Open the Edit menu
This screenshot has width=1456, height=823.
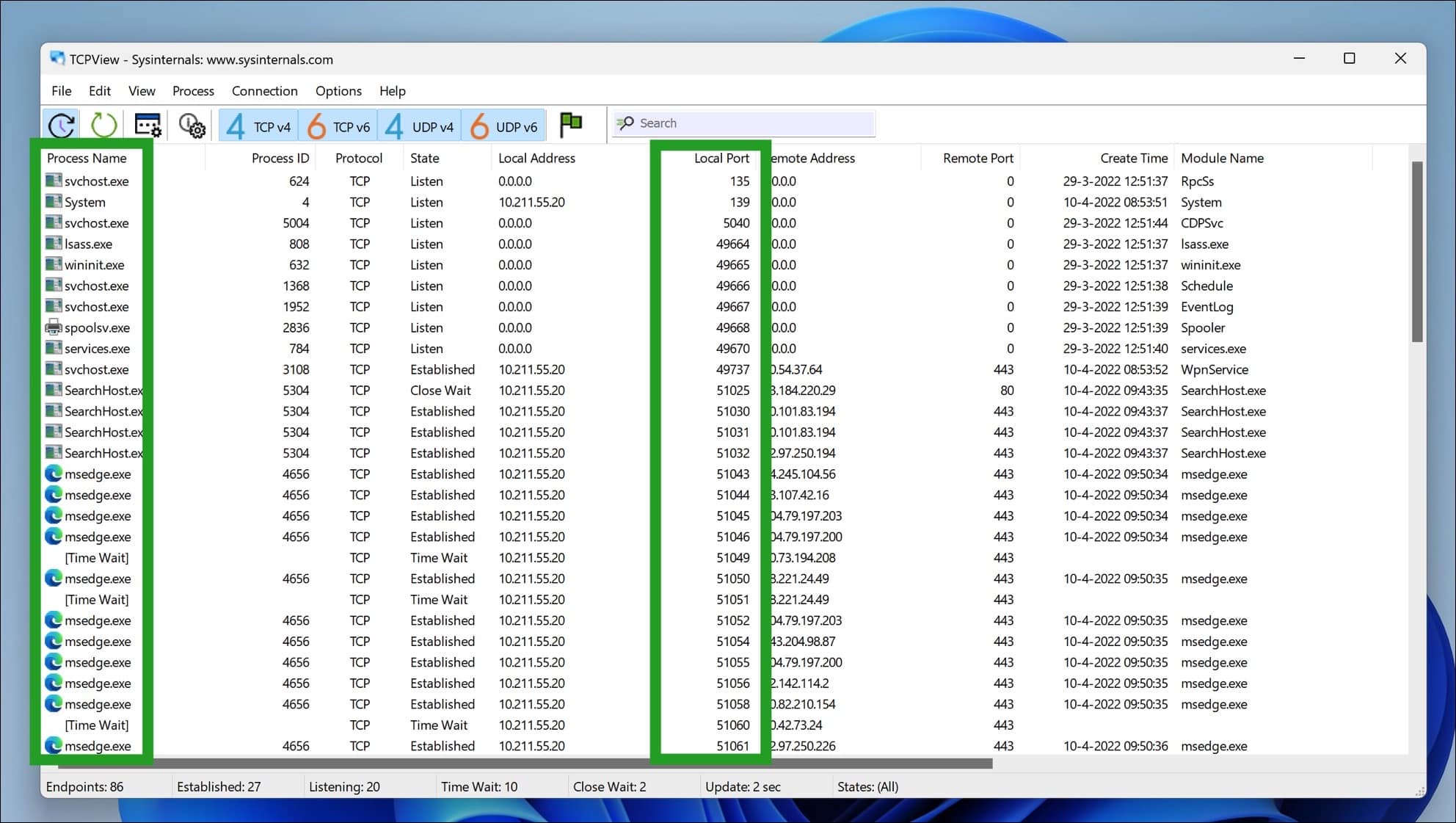click(99, 91)
